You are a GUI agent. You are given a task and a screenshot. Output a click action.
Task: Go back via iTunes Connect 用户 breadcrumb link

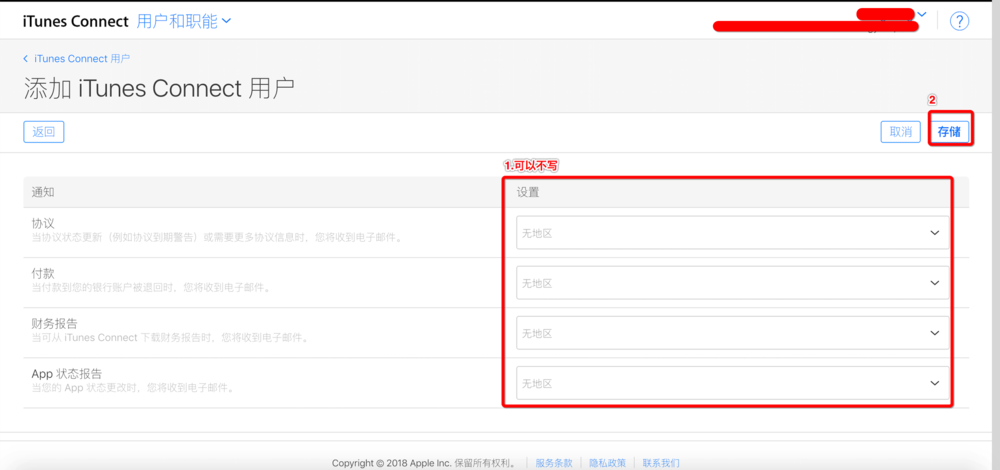click(82, 58)
